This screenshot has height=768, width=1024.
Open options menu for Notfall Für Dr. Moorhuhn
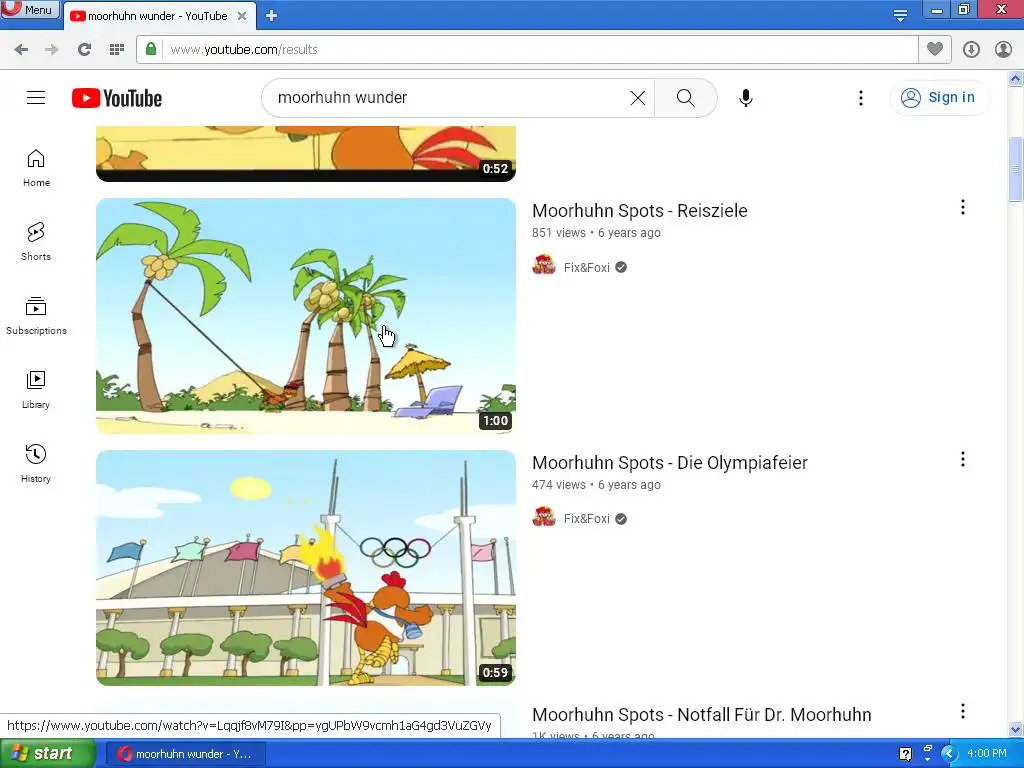[x=963, y=711]
